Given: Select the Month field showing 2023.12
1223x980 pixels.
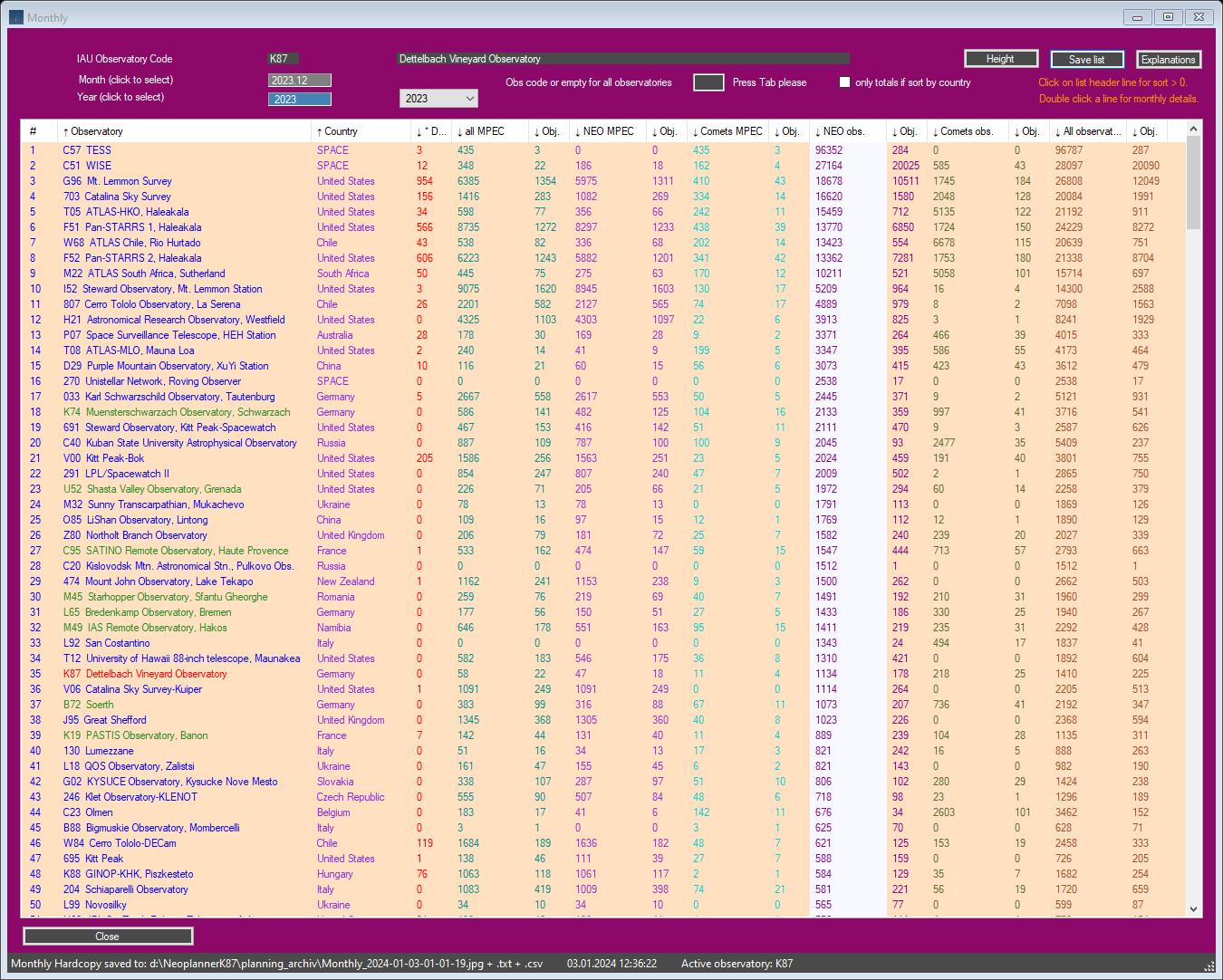Looking at the screenshot, I should coord(300,81).
